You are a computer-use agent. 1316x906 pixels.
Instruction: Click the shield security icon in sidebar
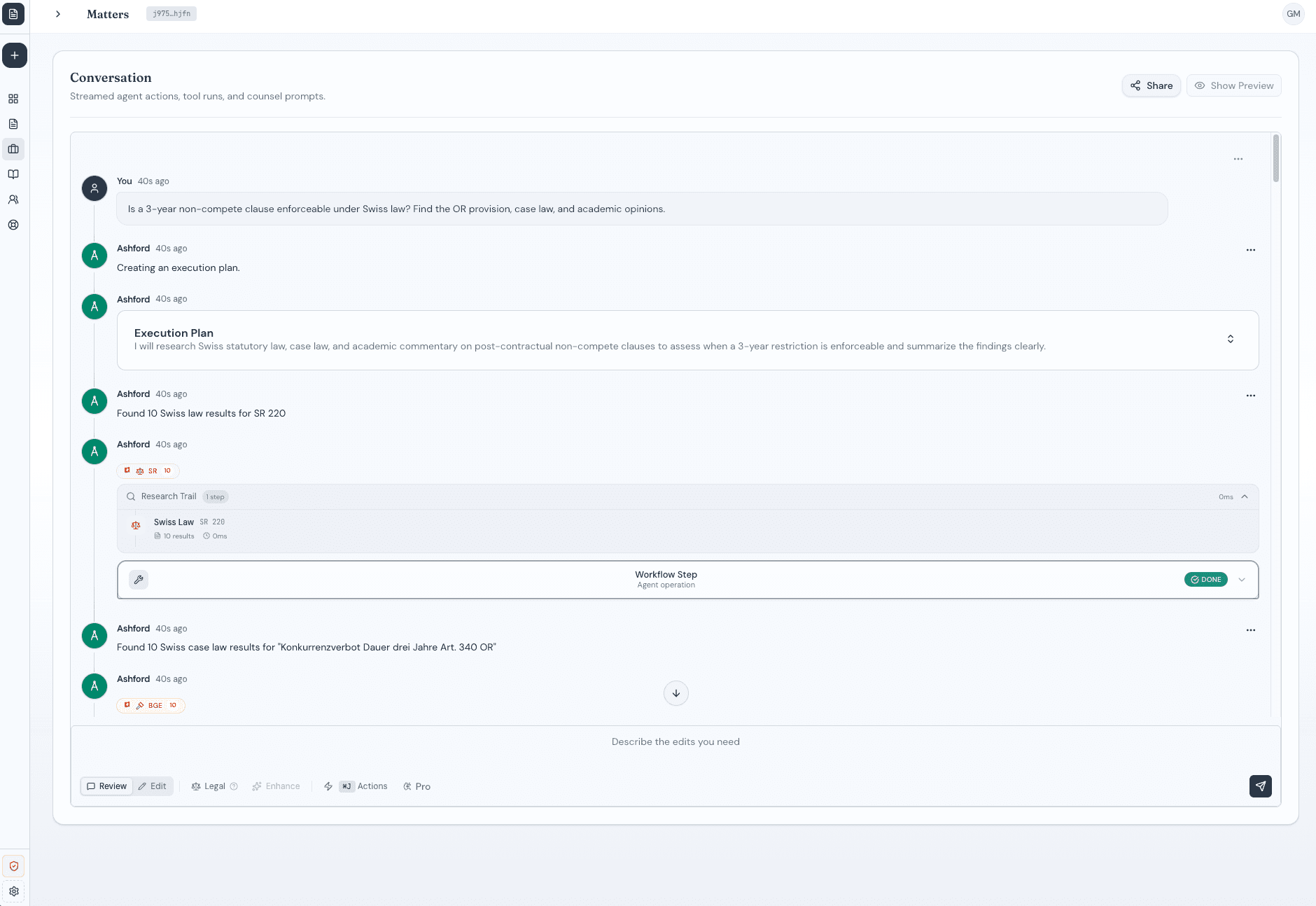tap(13, 866)
